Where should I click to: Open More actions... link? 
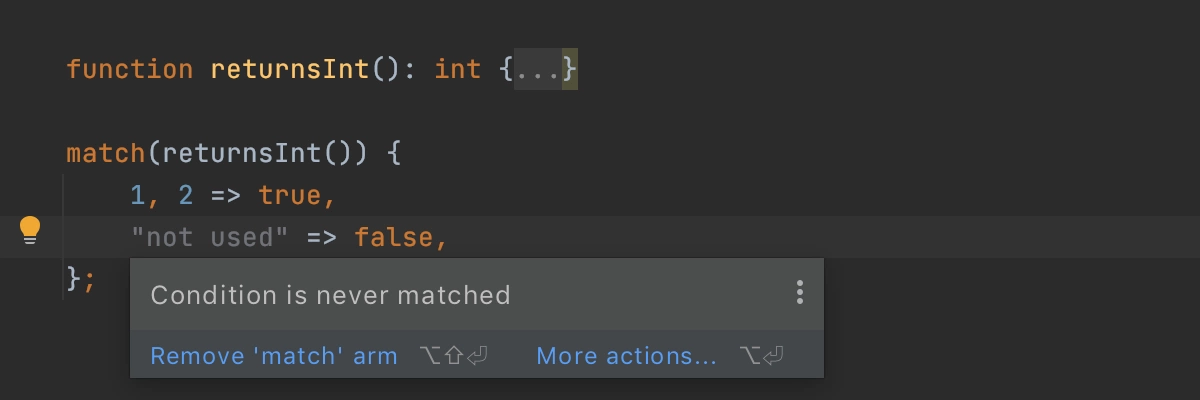click(627, 356)
